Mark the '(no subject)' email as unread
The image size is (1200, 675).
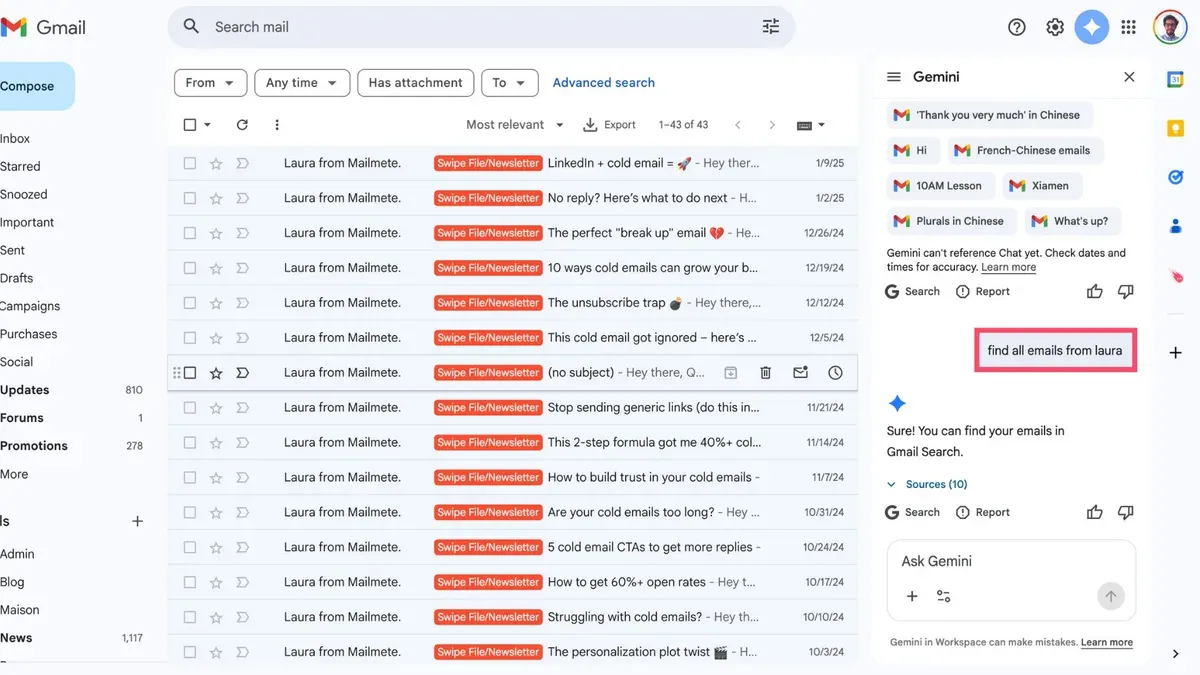point(801,373)
